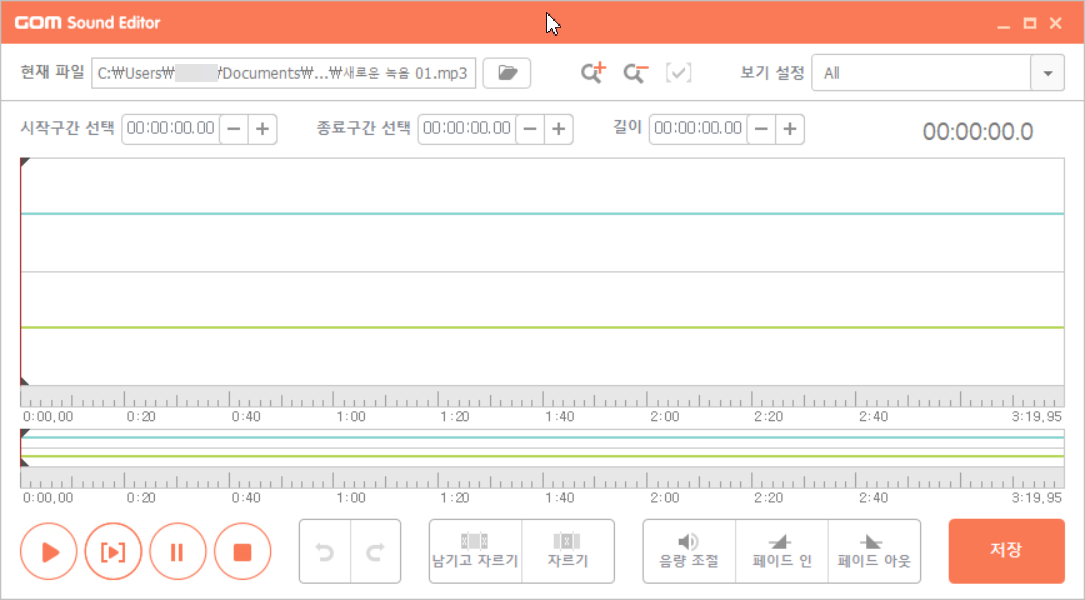This screenshot has width=1085, height=600.
Task: Stop the audio playback
Action: point(242,552)
